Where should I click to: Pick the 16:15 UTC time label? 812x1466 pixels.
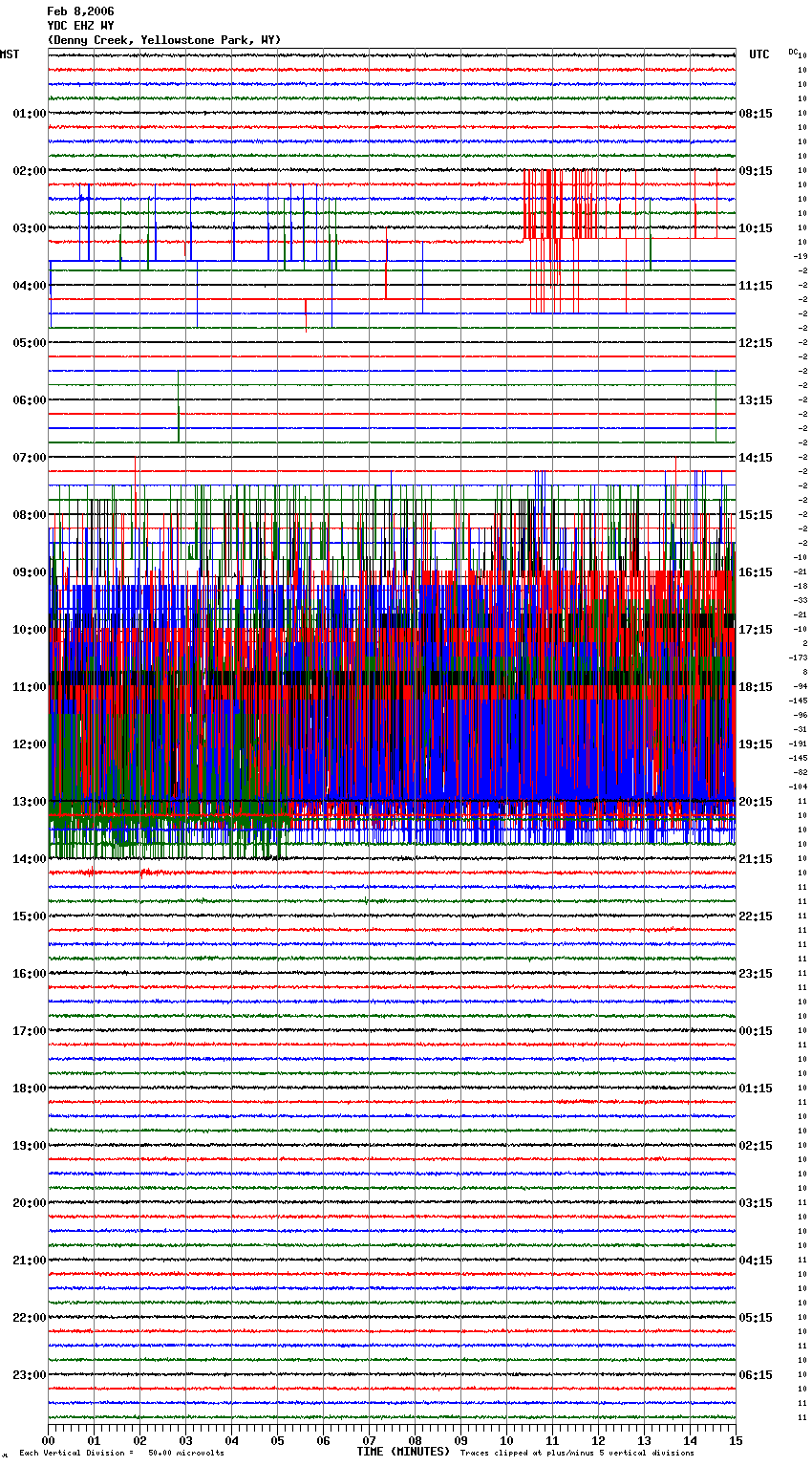(x=756, y=572)
